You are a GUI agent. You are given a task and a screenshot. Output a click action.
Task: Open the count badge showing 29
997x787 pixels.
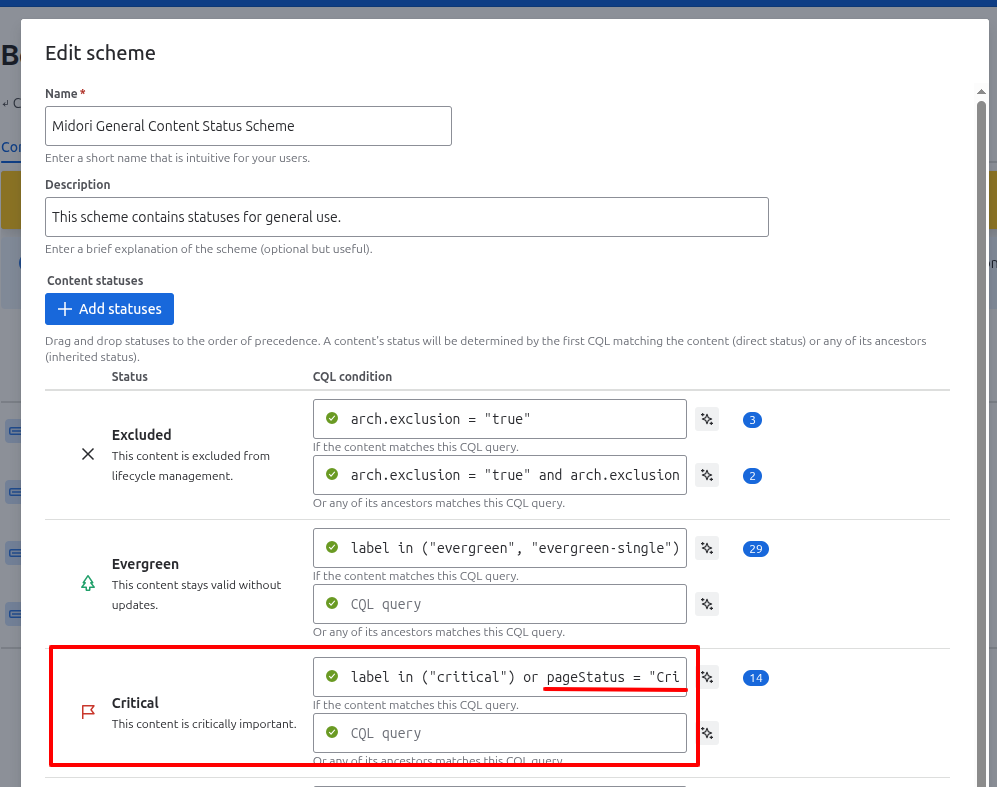(756, 549)
